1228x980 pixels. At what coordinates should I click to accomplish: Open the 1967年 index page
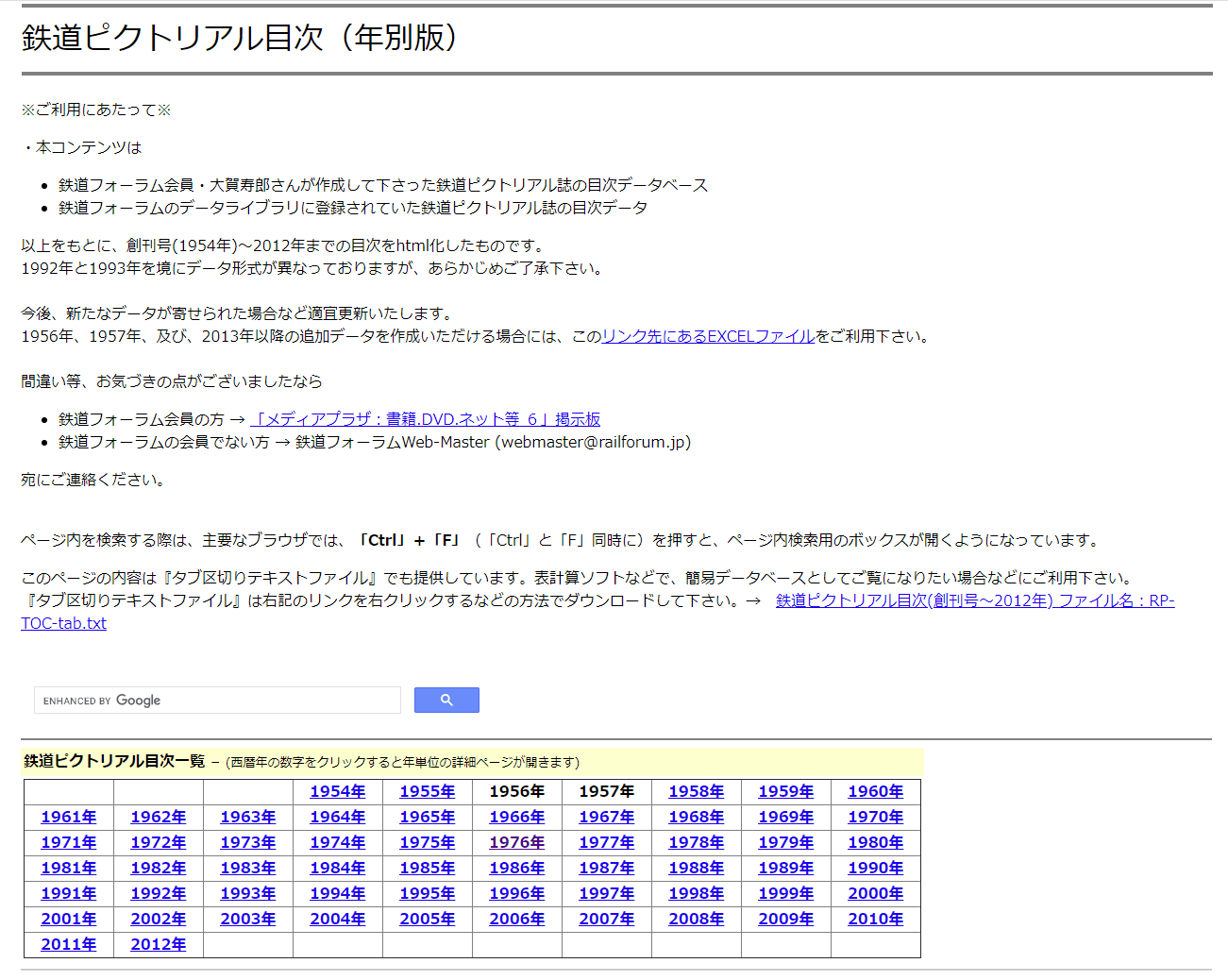[x=607, y=817]
